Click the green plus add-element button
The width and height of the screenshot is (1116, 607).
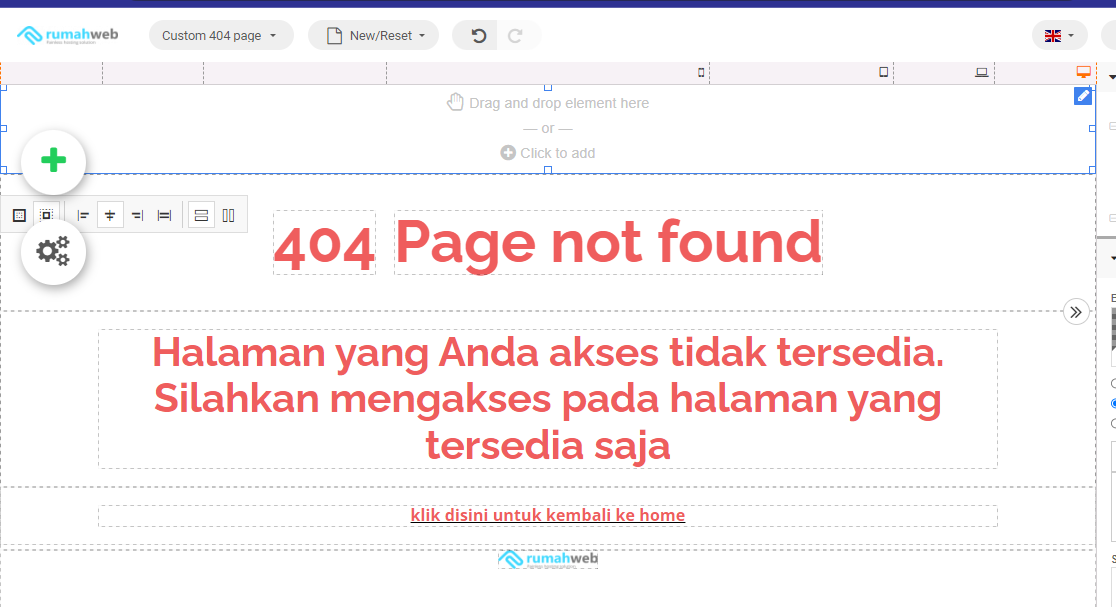[53, 162]
